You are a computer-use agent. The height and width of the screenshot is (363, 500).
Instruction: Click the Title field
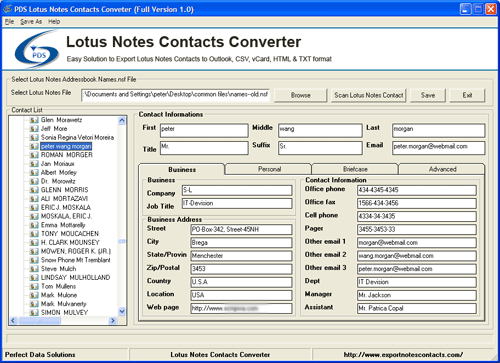tap(204, 148)
